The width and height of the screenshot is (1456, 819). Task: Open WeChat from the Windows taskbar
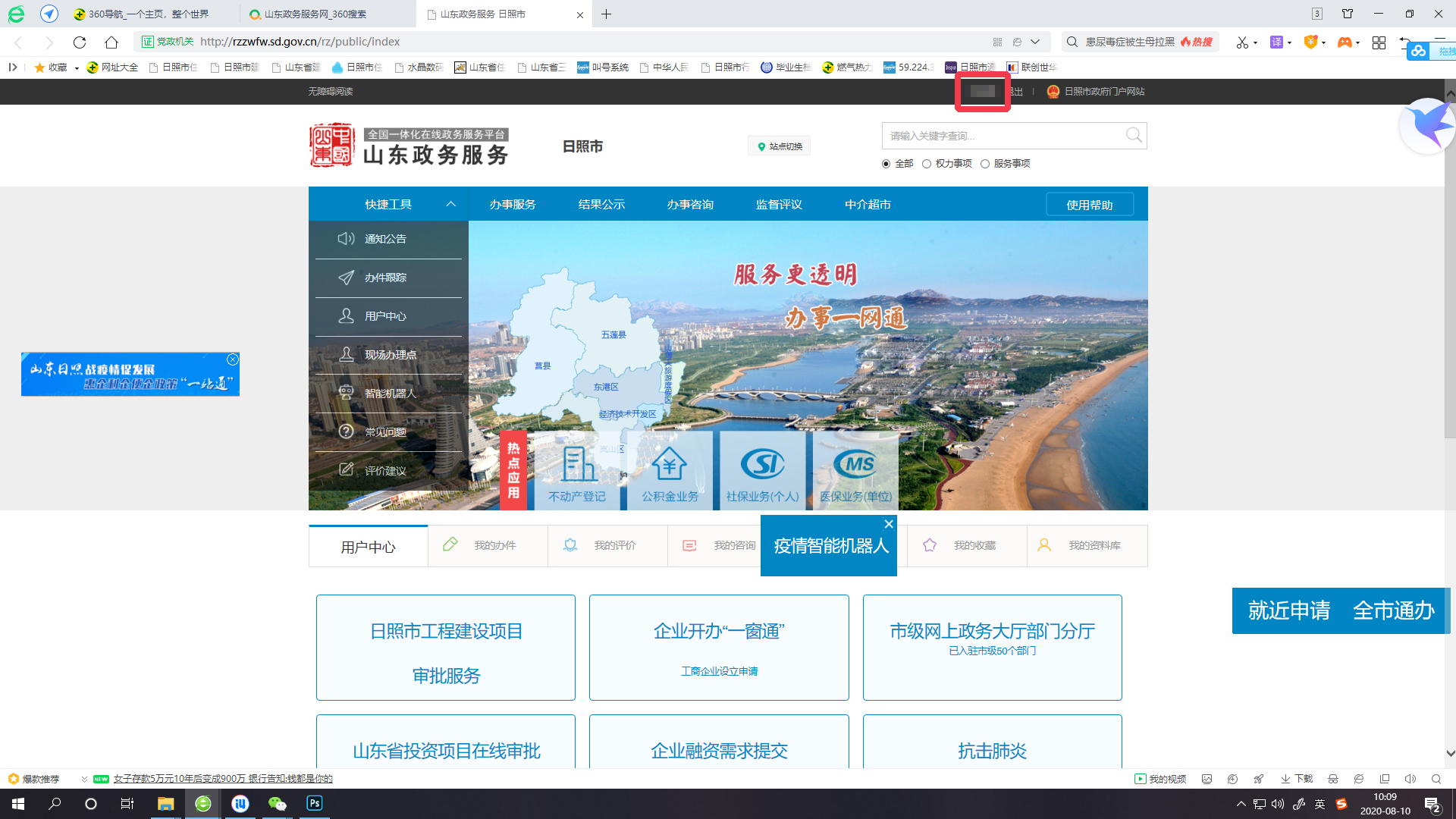coord(277,804)
